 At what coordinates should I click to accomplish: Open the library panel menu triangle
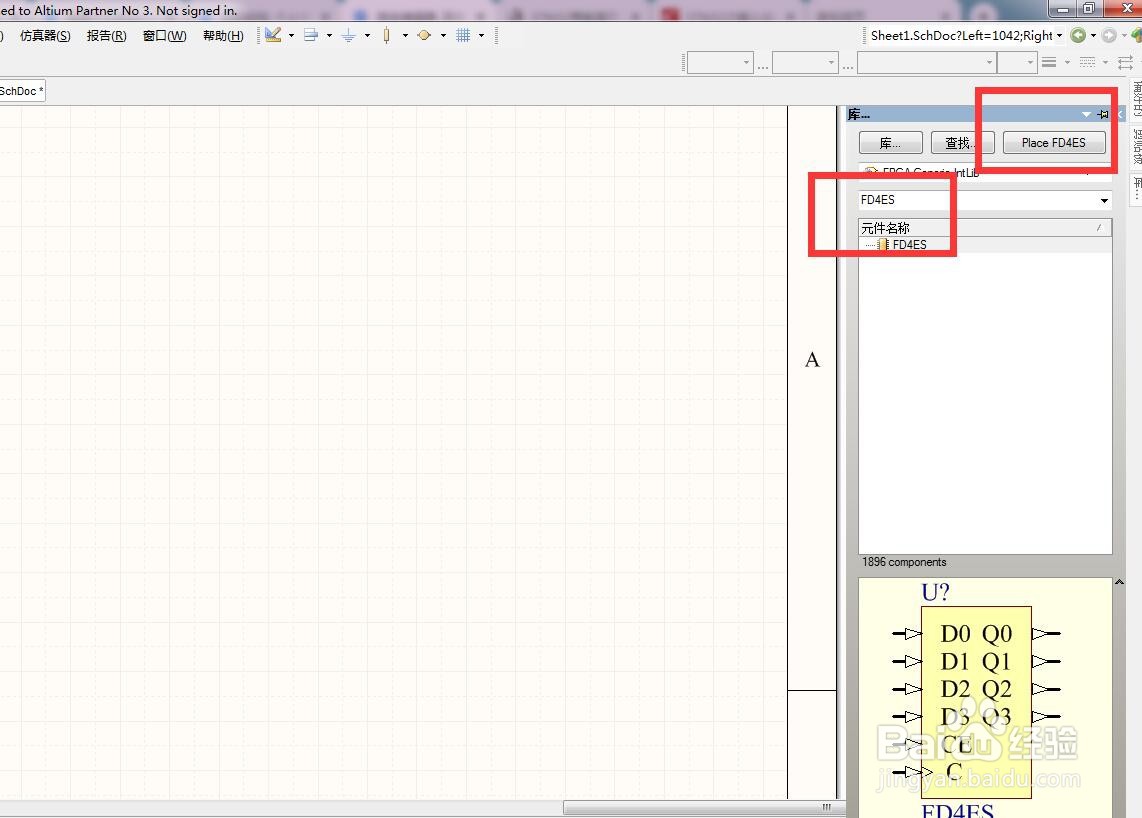click(1086, 114)
